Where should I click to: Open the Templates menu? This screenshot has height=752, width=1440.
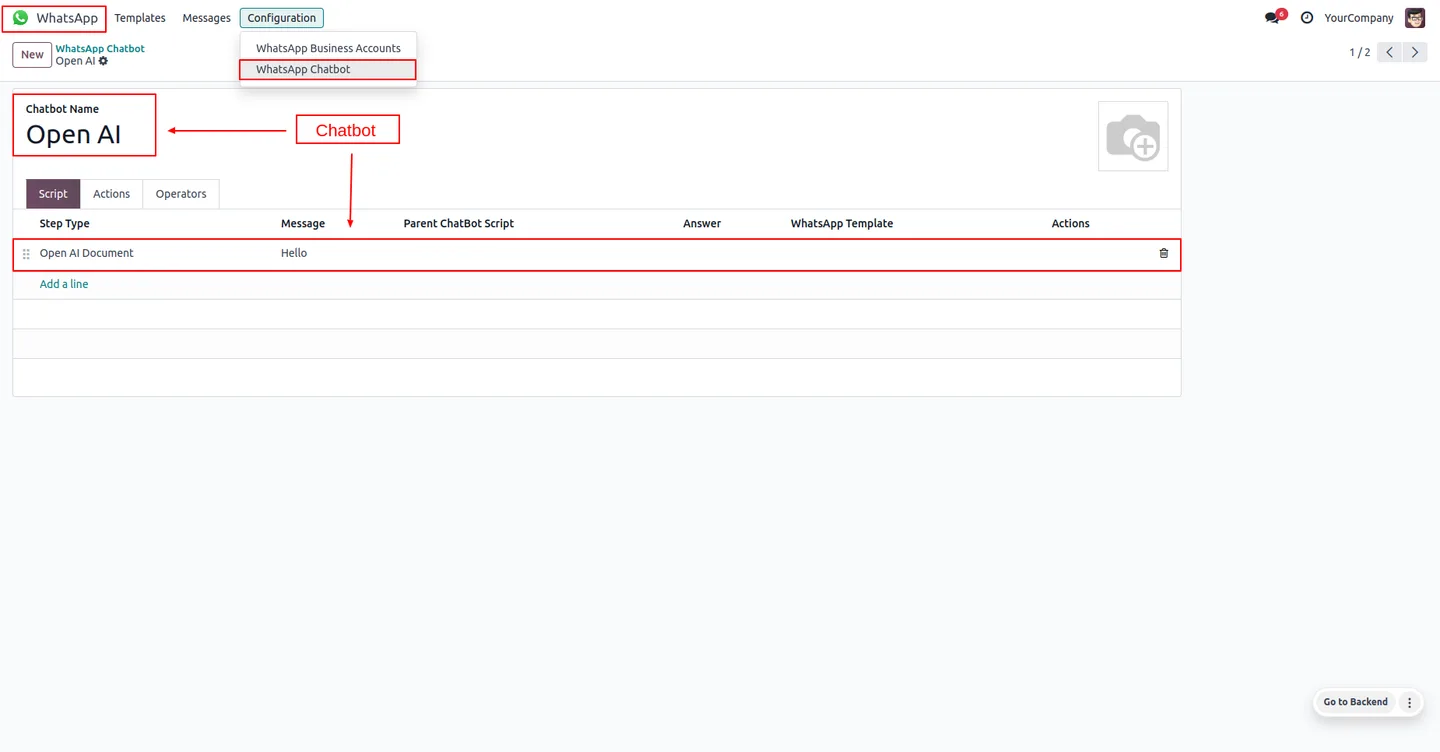point(140,18)
